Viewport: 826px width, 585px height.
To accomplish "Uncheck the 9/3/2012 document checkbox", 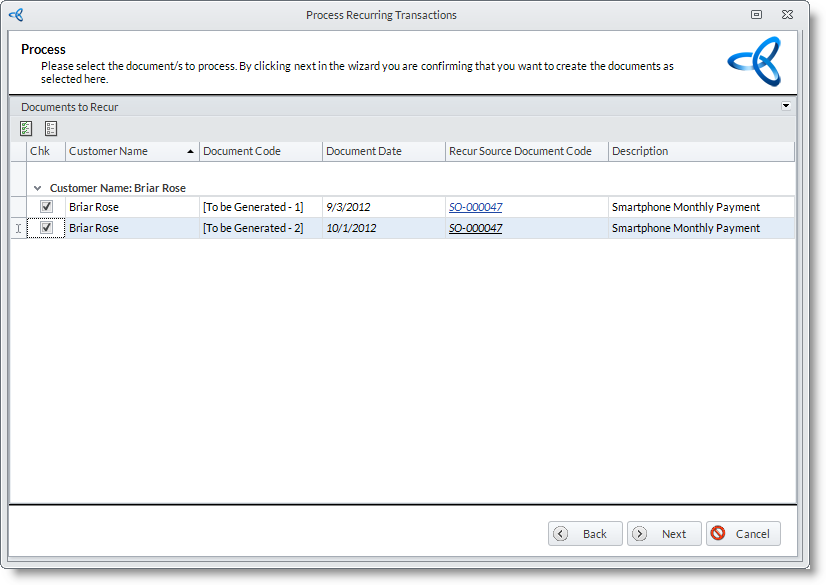I will click(46, 207).
